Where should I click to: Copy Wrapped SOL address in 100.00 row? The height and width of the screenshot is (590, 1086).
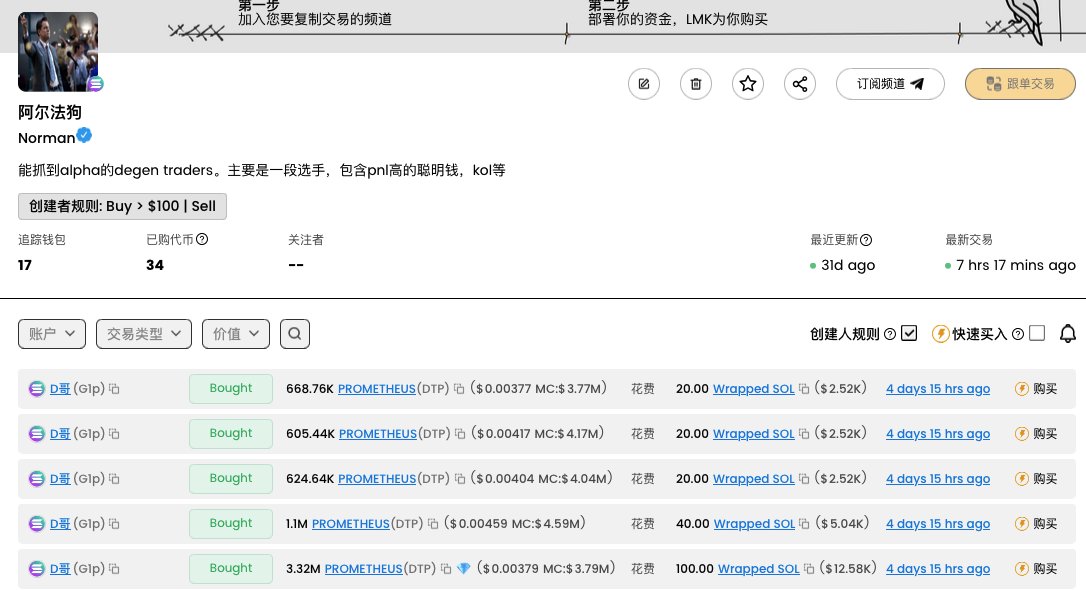(808, 569)
